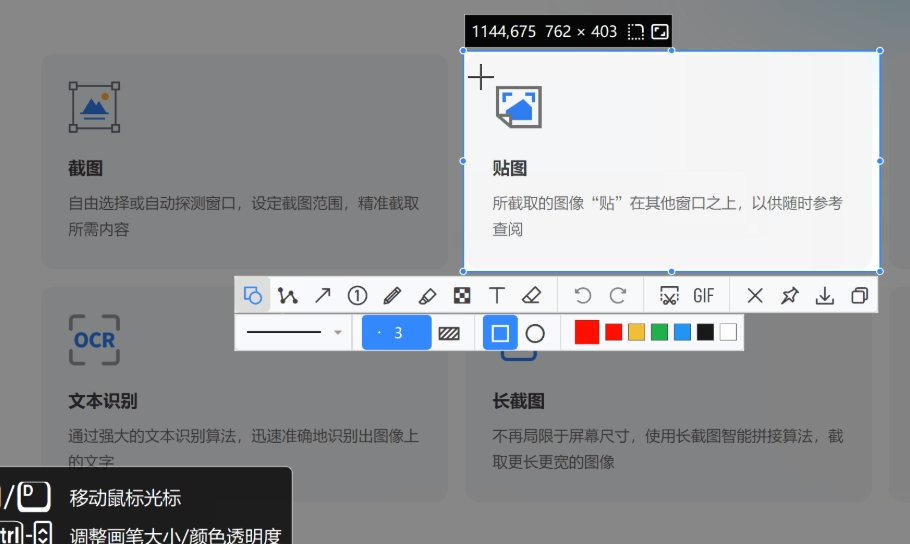Toggle rounded corner selection icon
The image size is (910, 544).
635,32
